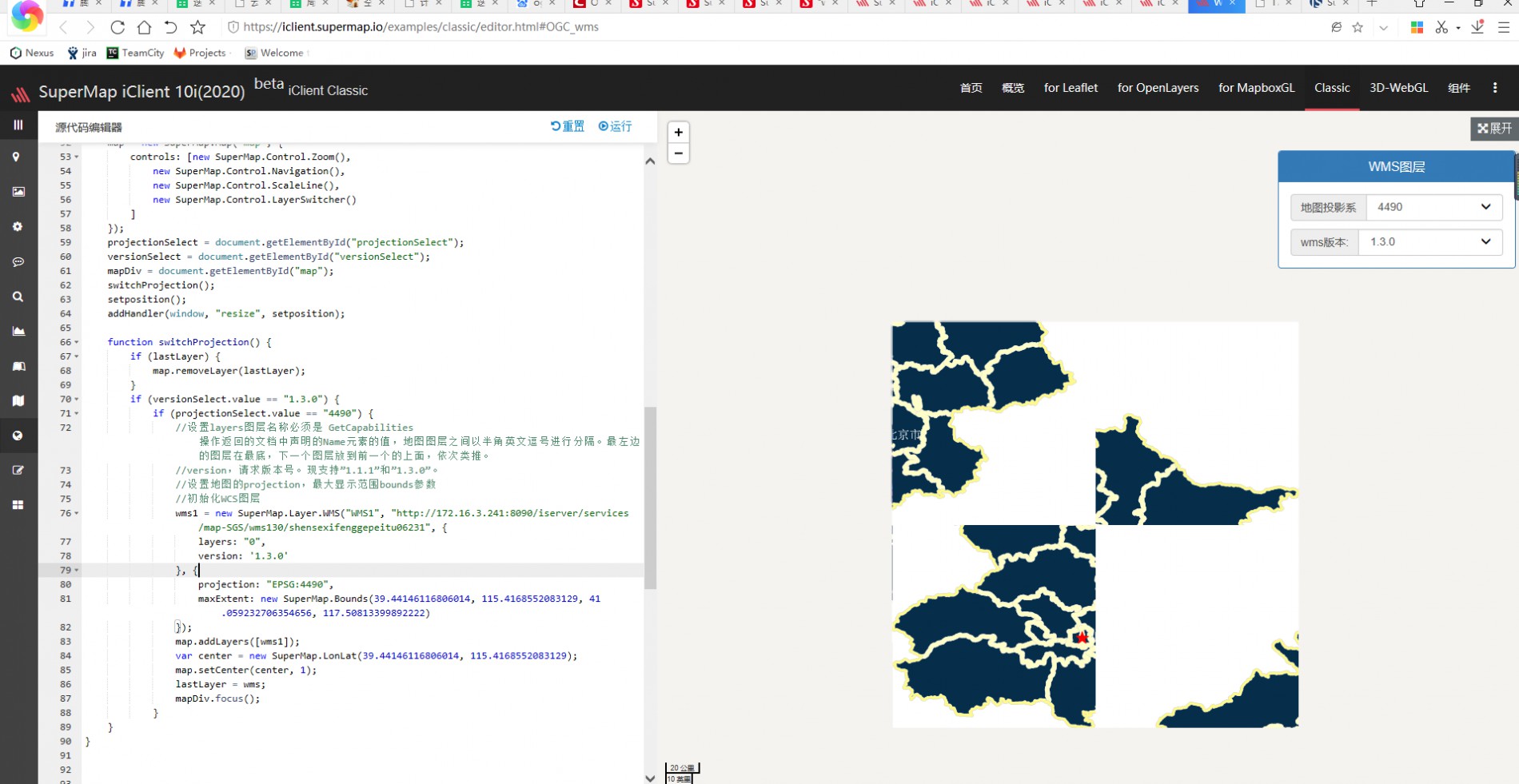Go to the 概览 nav item
Viewport: 1519px width, 784px height.
[x=1013, y=88]
